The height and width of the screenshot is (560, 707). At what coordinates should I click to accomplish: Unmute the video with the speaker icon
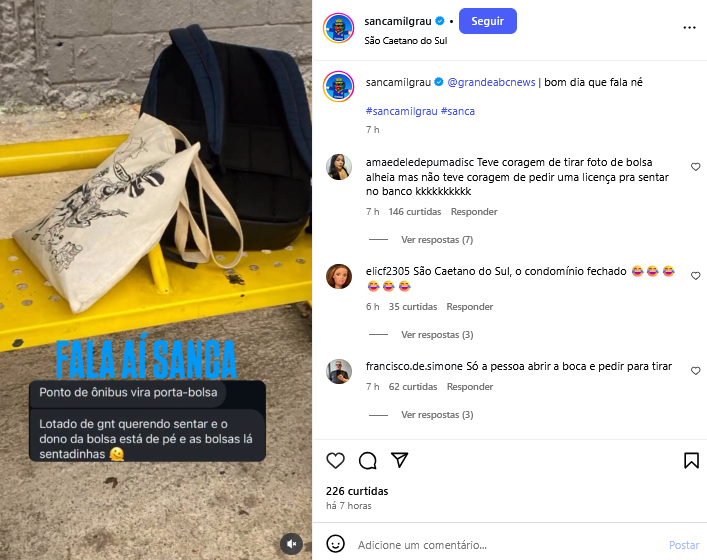pyautogui.click(x=292, y=544)
